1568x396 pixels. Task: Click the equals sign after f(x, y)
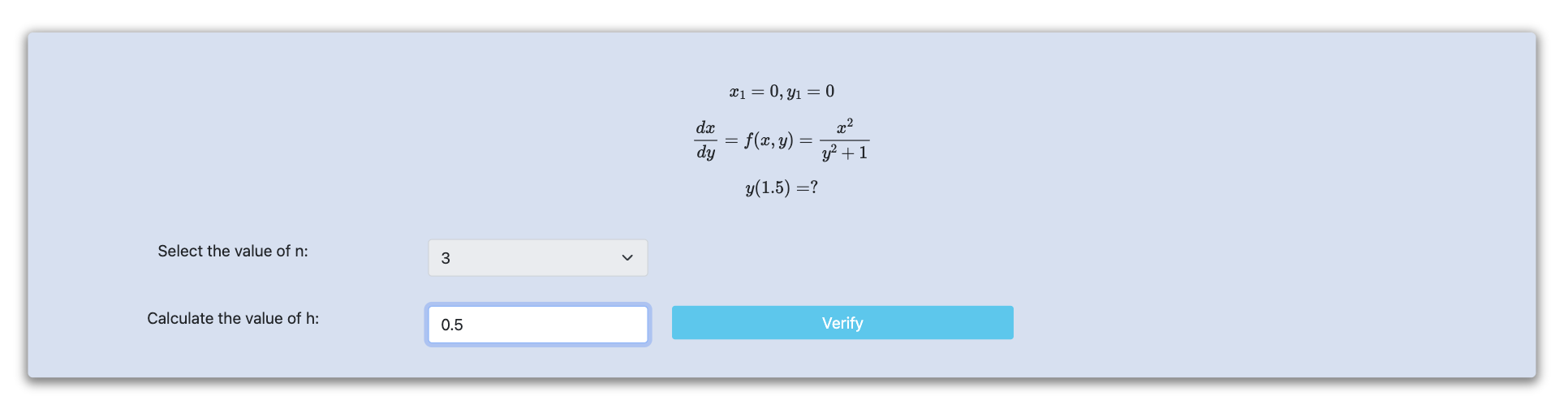point(806,140)
